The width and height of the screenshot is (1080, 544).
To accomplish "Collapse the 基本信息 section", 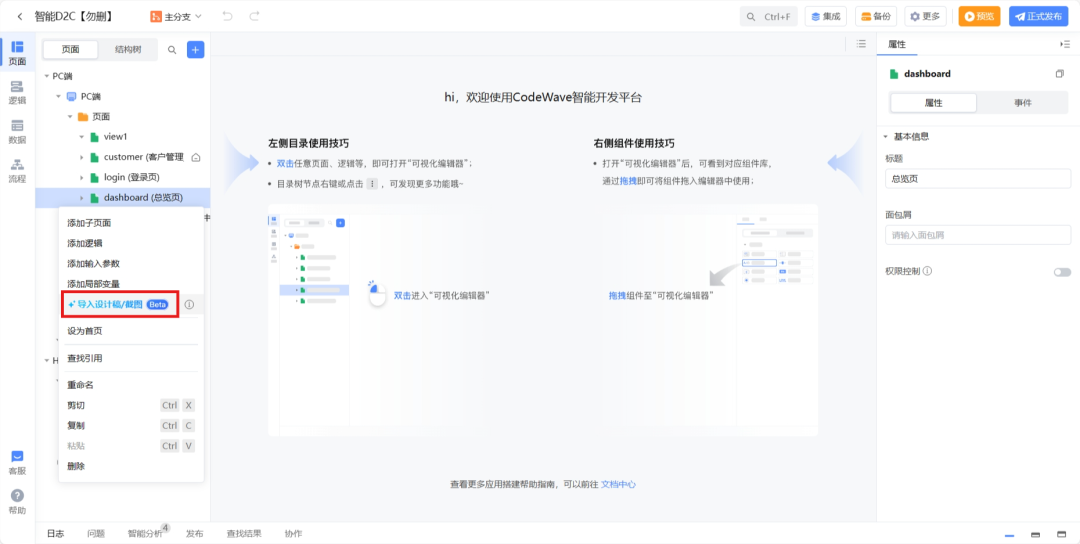I will [x=886, y=136].
